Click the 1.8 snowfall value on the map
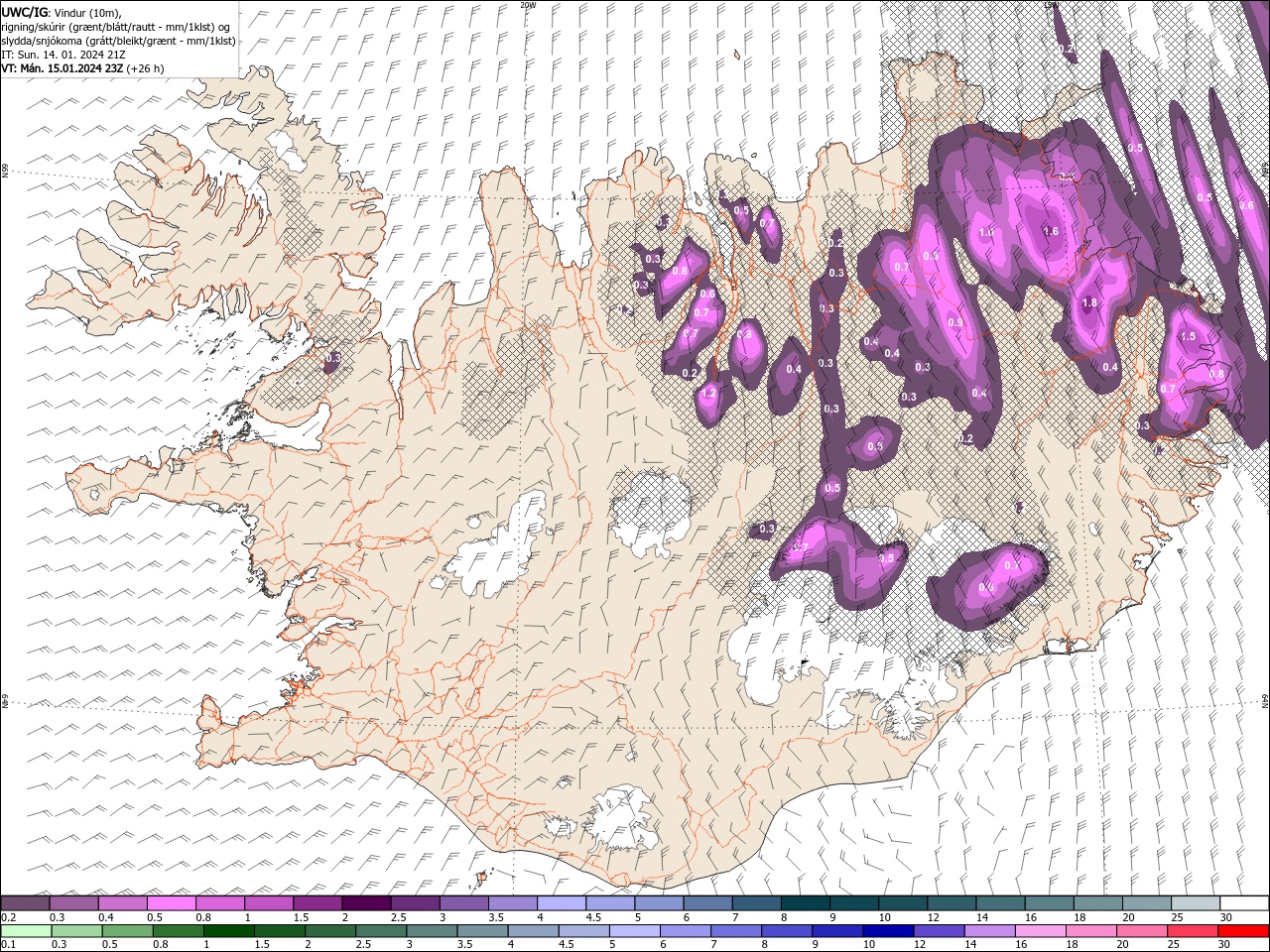Image resolution: width=1270 pixels, height=952 pixels. click(1089, 303)
